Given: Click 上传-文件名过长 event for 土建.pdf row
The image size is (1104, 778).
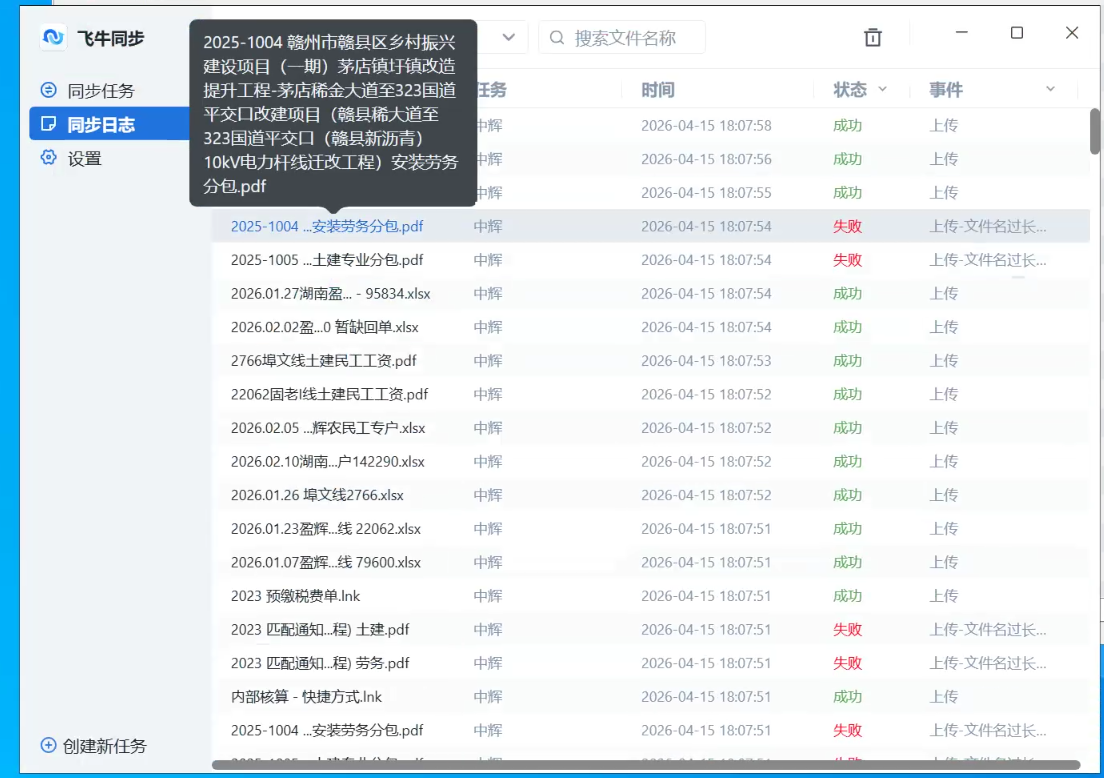Looking at the screenshot, I should pos(987,629).
